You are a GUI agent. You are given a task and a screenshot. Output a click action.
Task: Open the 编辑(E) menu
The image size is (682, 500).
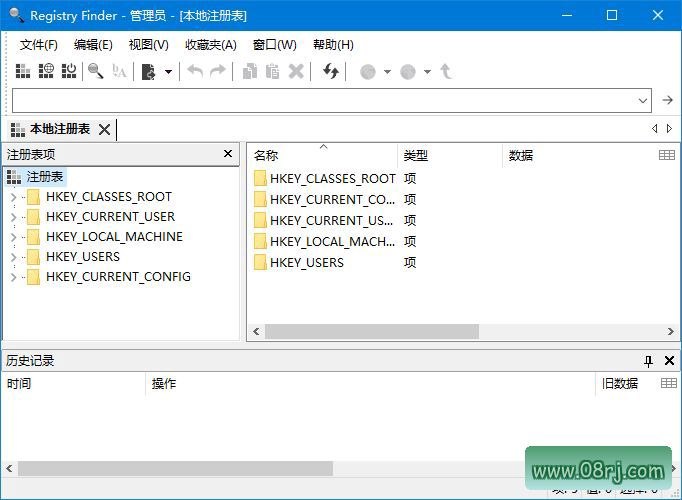coord(93,45)
